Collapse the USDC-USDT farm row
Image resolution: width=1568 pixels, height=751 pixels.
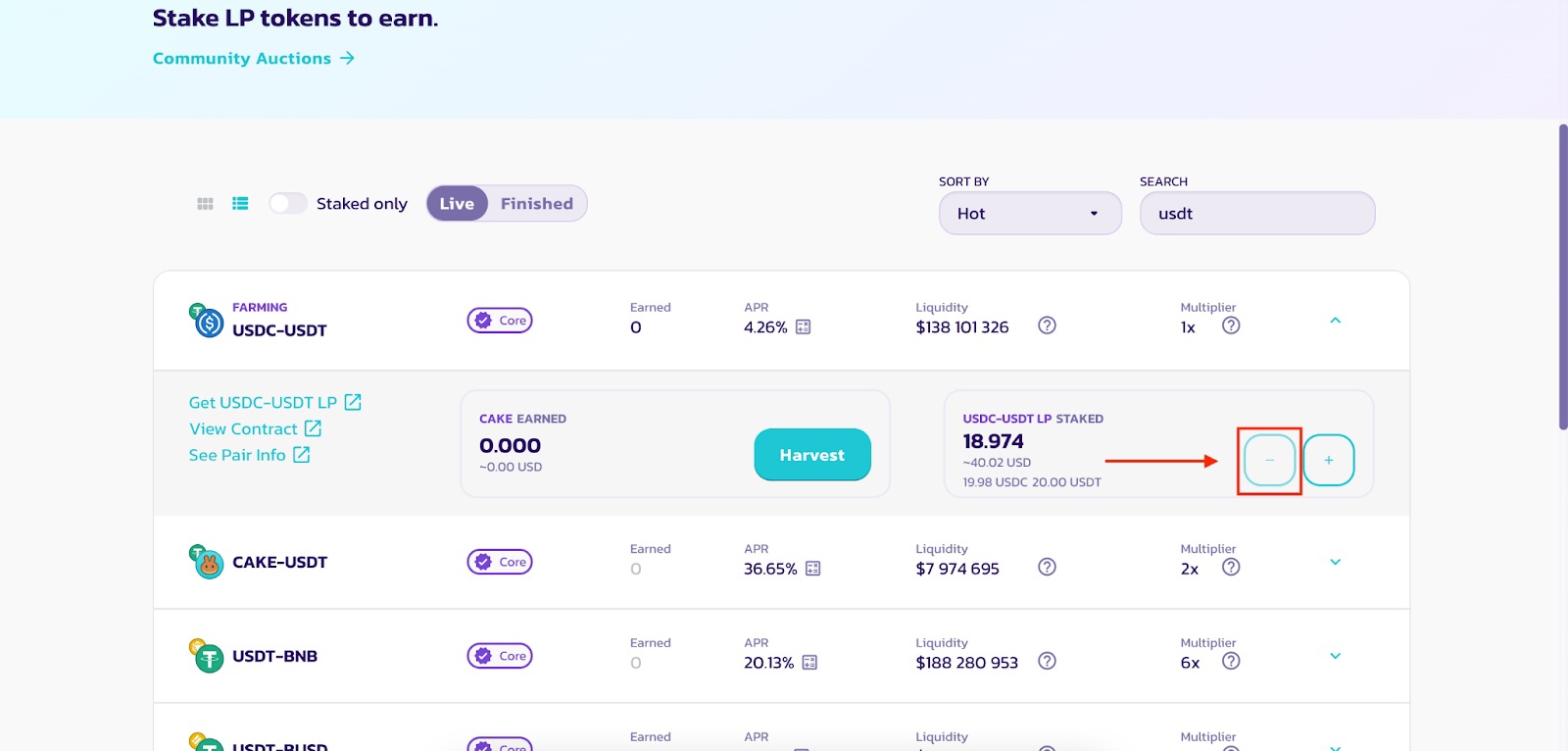pos(1335,321)
